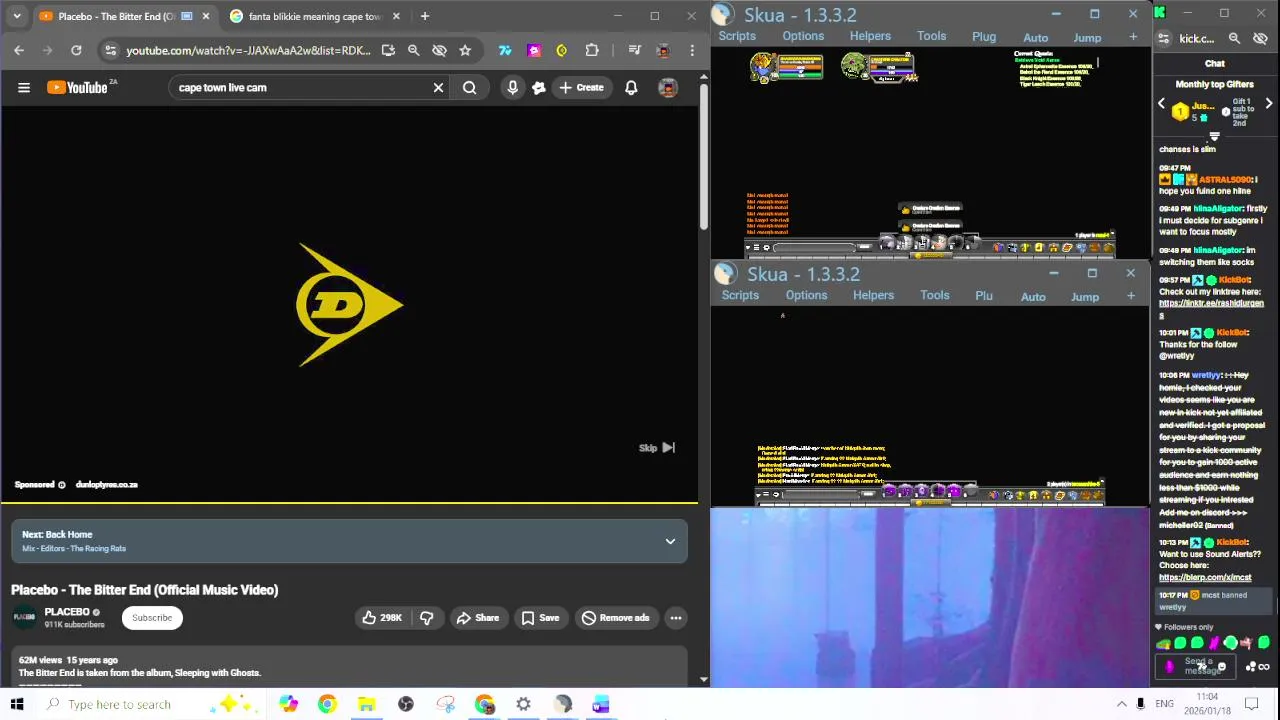Open Chrome media controls icon

tap(634, 50)
